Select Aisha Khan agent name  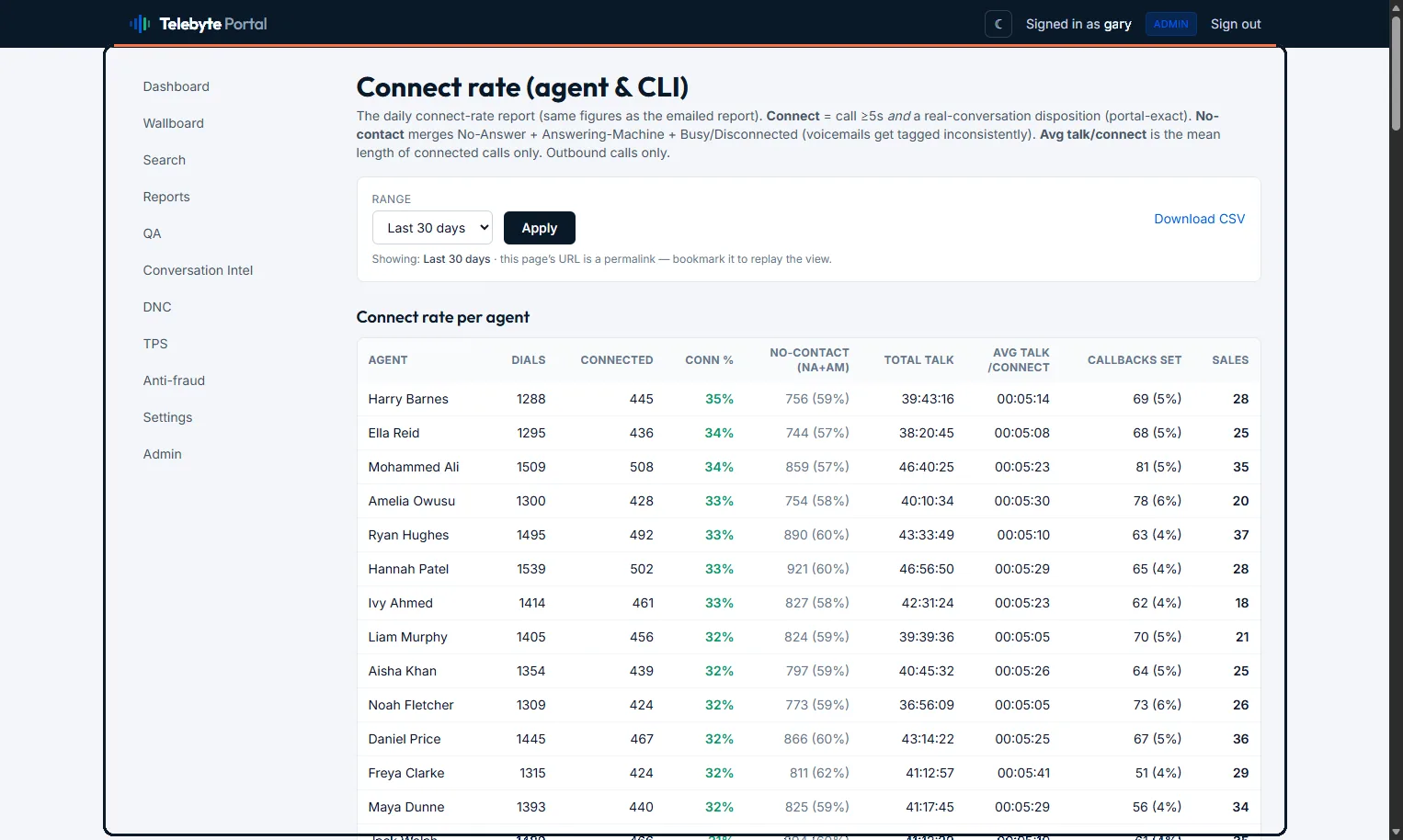click(x=403, y=671)
